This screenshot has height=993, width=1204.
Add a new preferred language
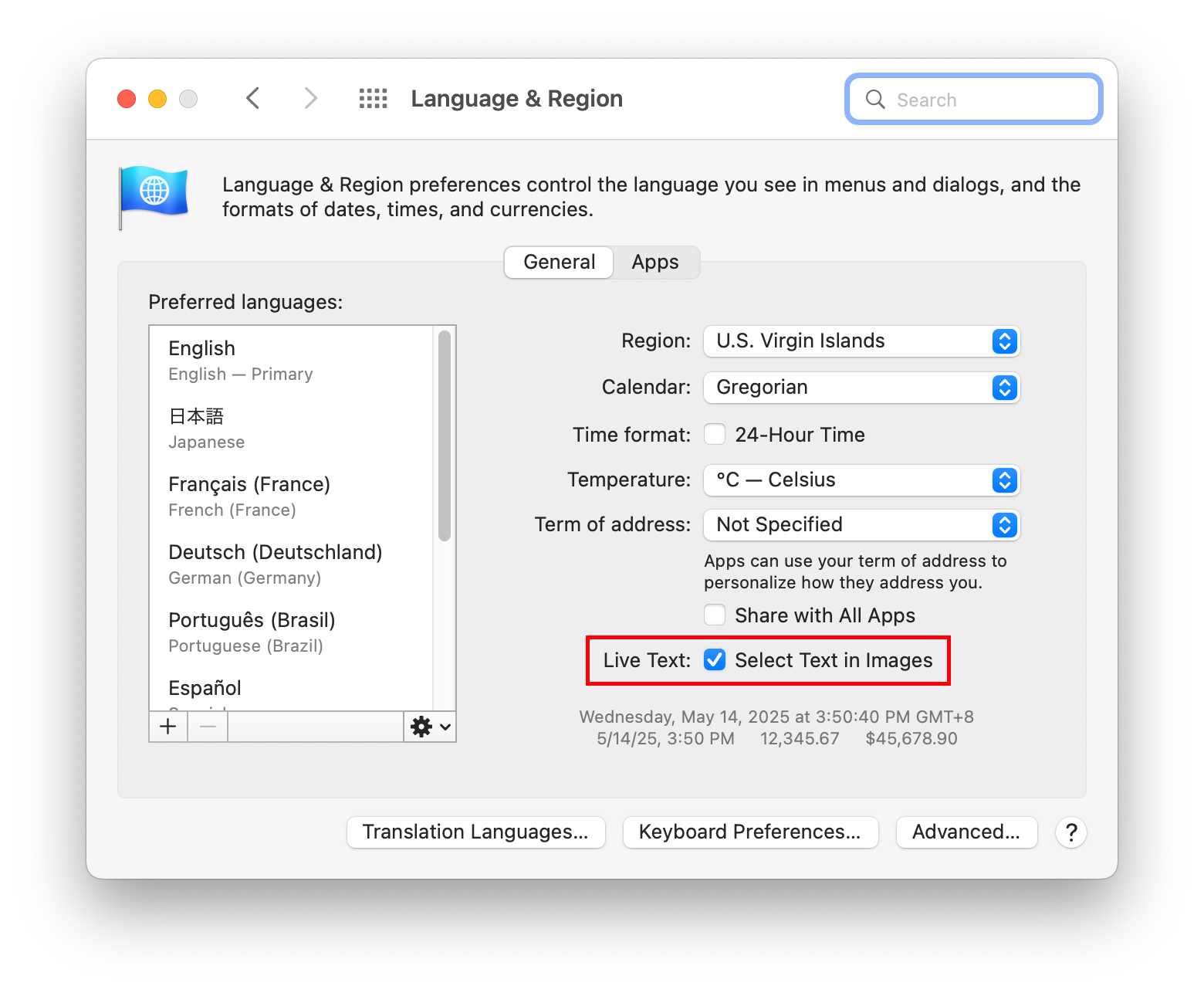click(167, 727)
